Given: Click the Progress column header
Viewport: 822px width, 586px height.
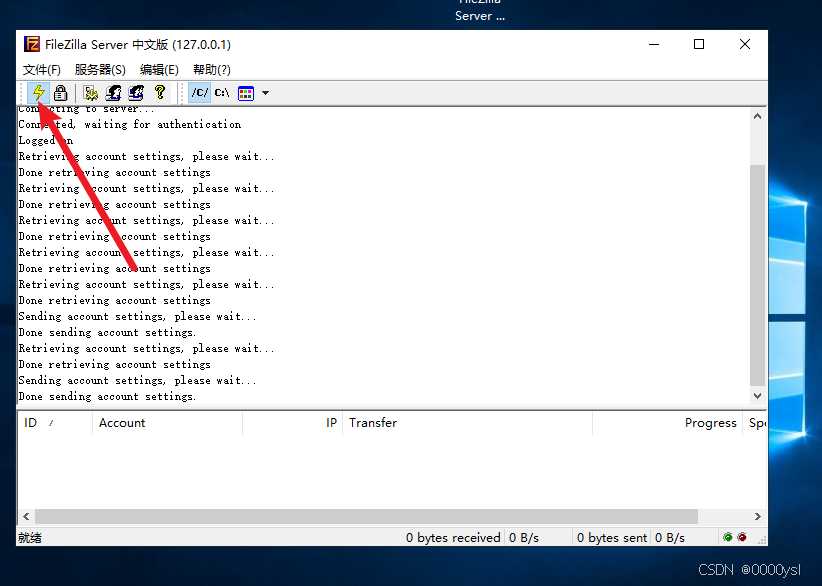Looking at the screenshot, I should [667, 423].
